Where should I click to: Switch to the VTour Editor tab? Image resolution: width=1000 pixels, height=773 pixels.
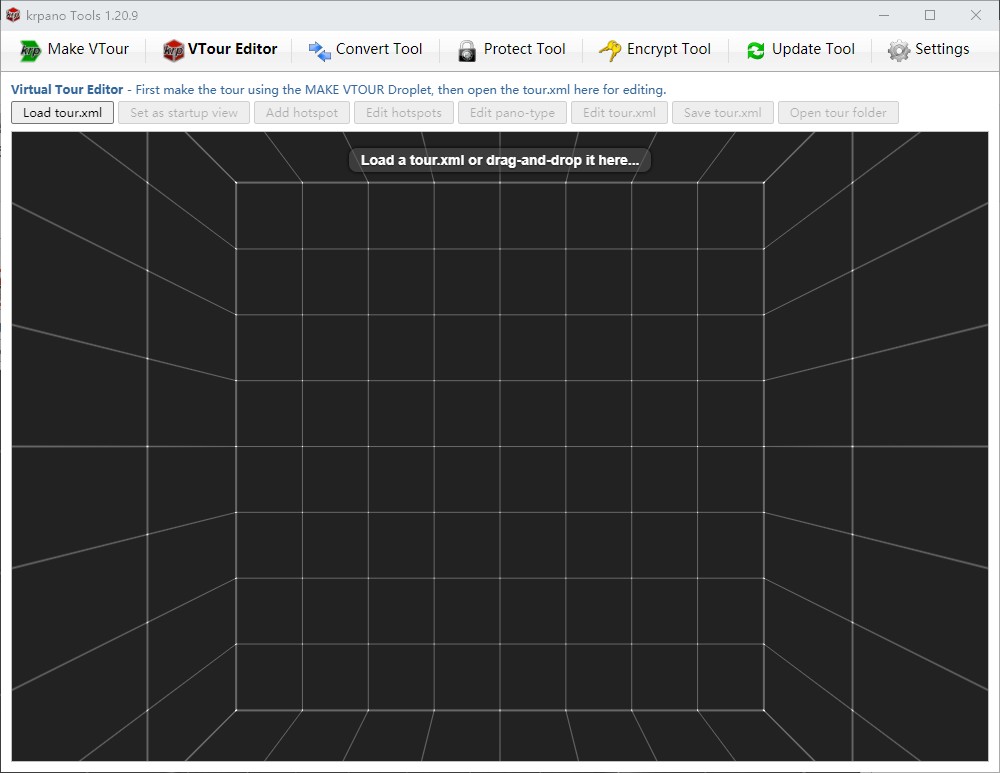pyautogui.click(x=220, y=50)
